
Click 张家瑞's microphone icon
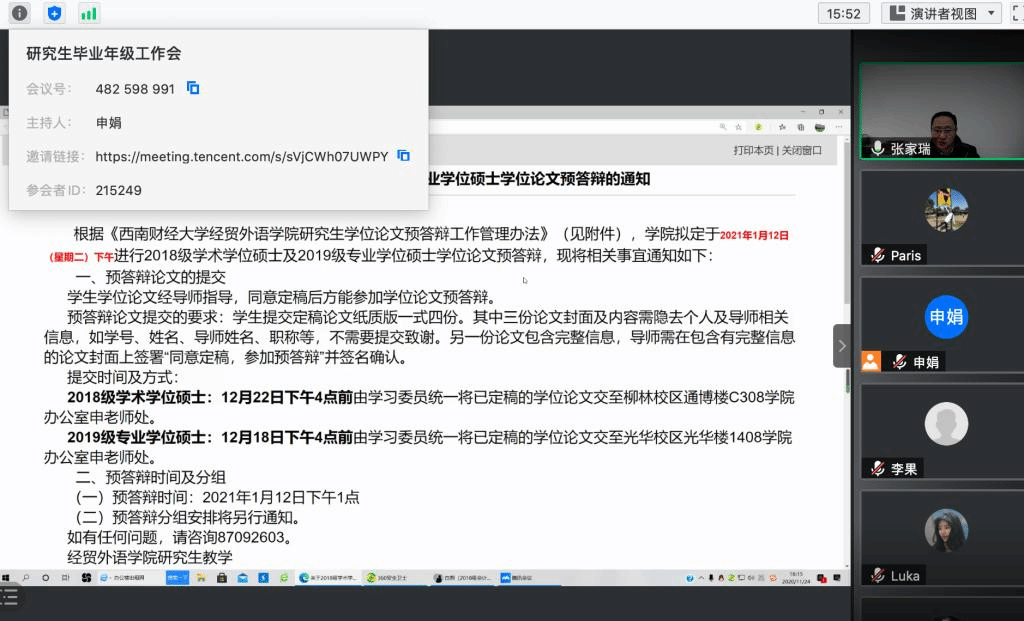point(878,148)
